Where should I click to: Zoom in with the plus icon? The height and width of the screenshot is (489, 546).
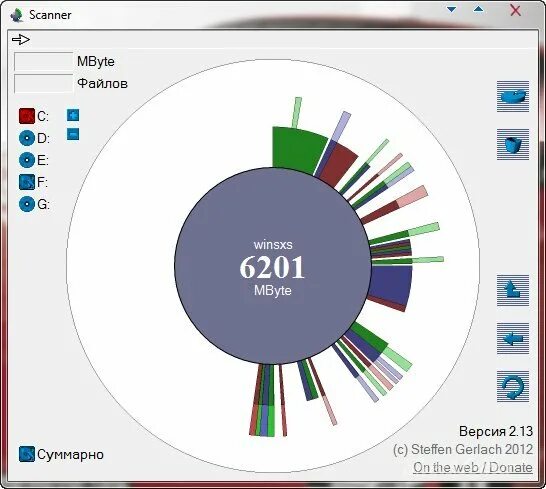pos(73,115)
